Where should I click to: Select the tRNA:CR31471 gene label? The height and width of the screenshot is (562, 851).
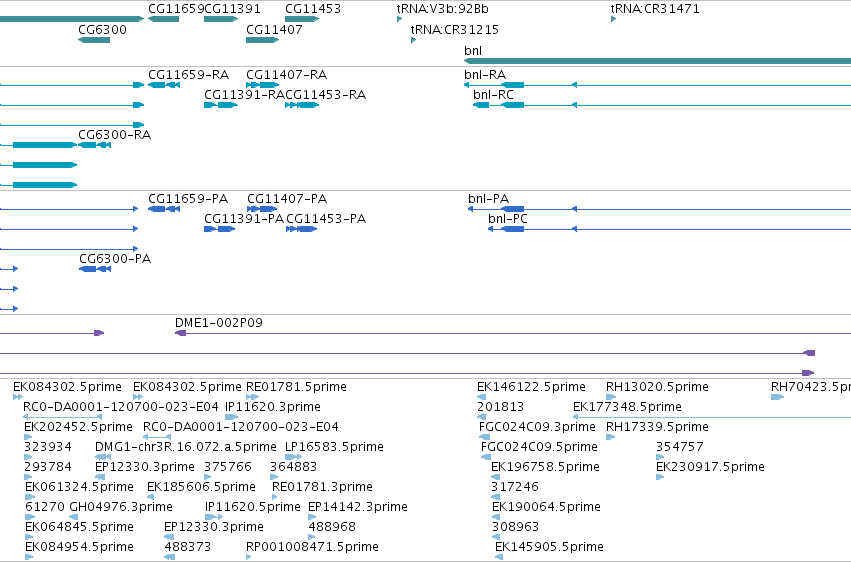coord(655,9)
